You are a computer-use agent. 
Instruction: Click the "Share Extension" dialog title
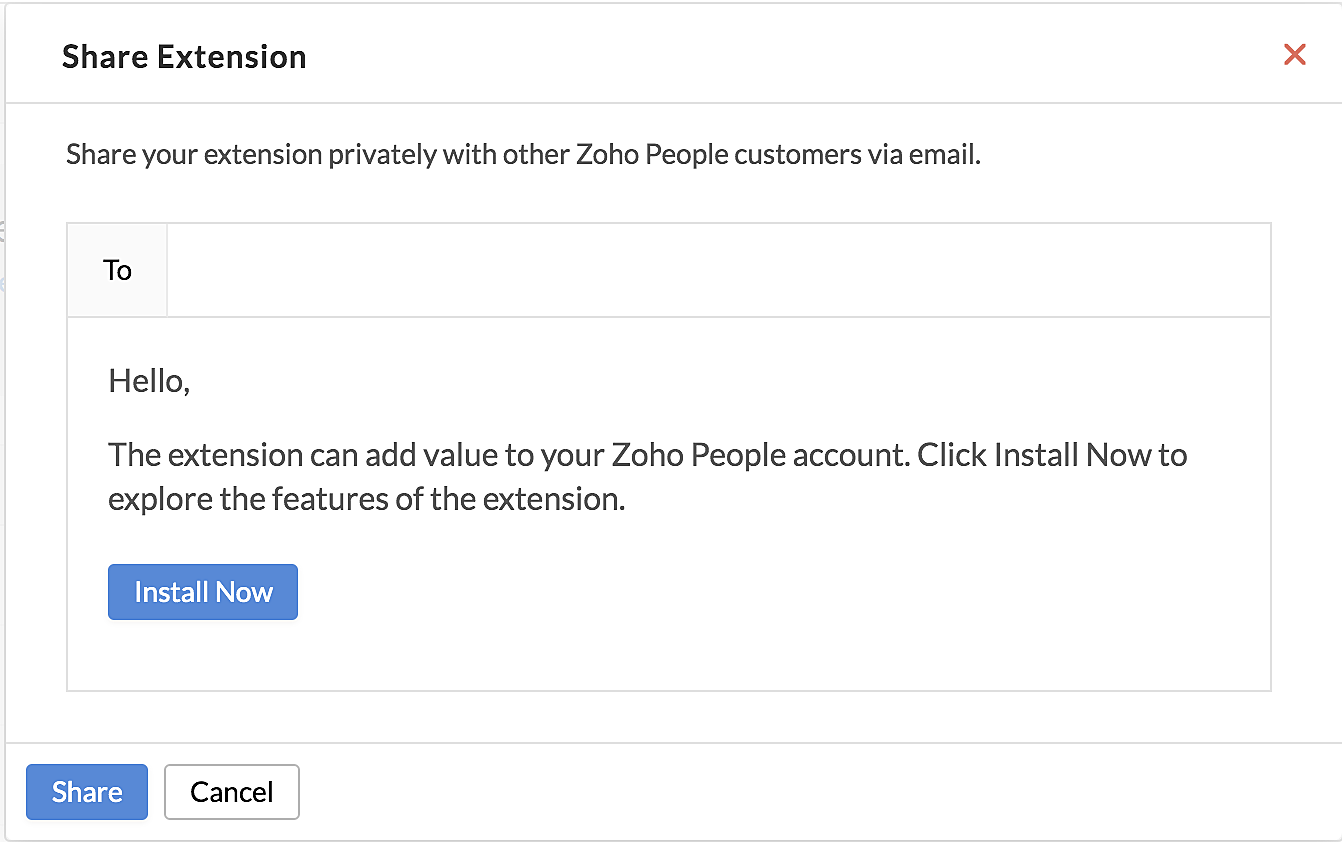click(184, 57)
